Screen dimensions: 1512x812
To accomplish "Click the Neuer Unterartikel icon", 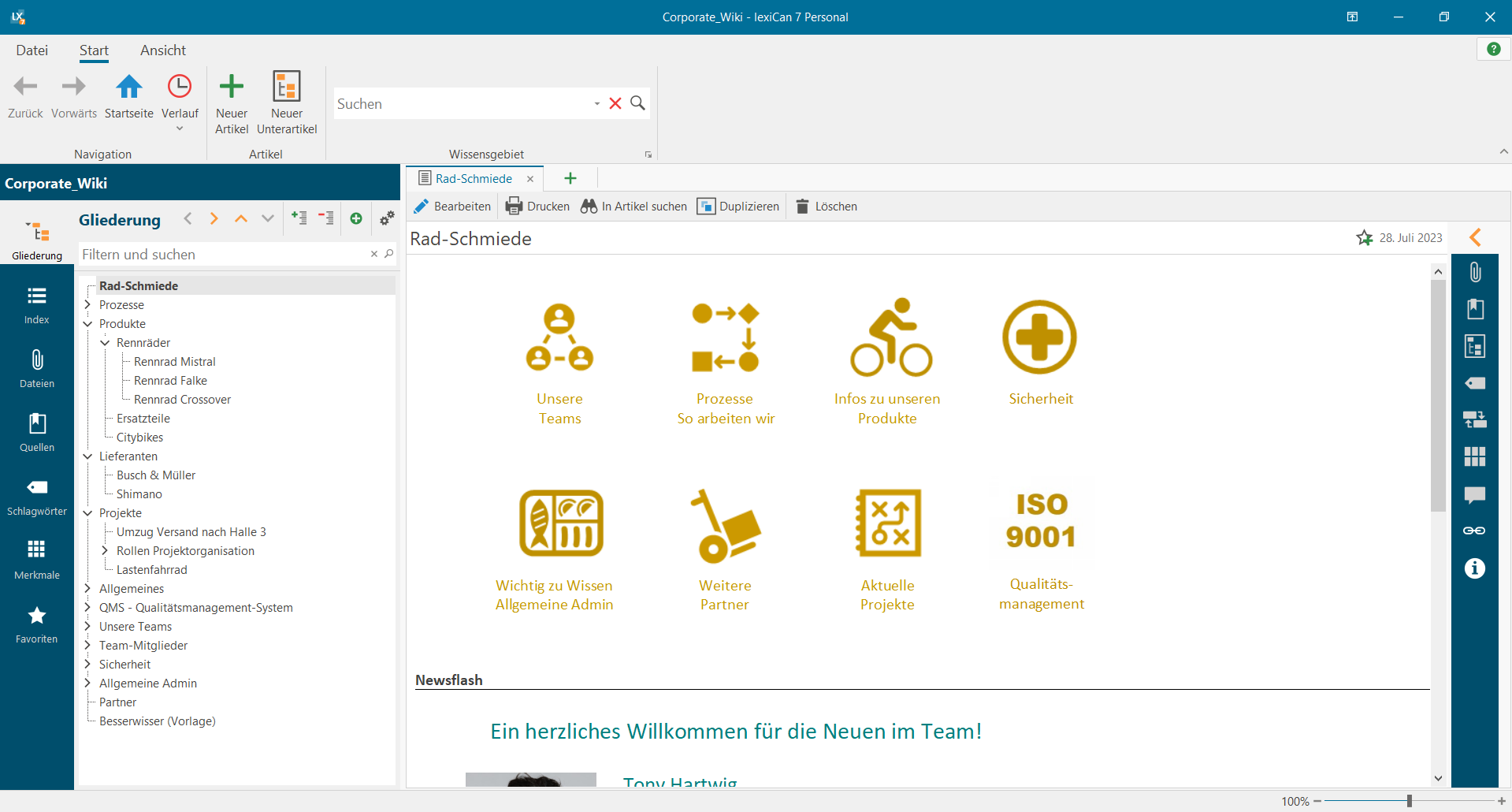I will (x=287, y=87).
